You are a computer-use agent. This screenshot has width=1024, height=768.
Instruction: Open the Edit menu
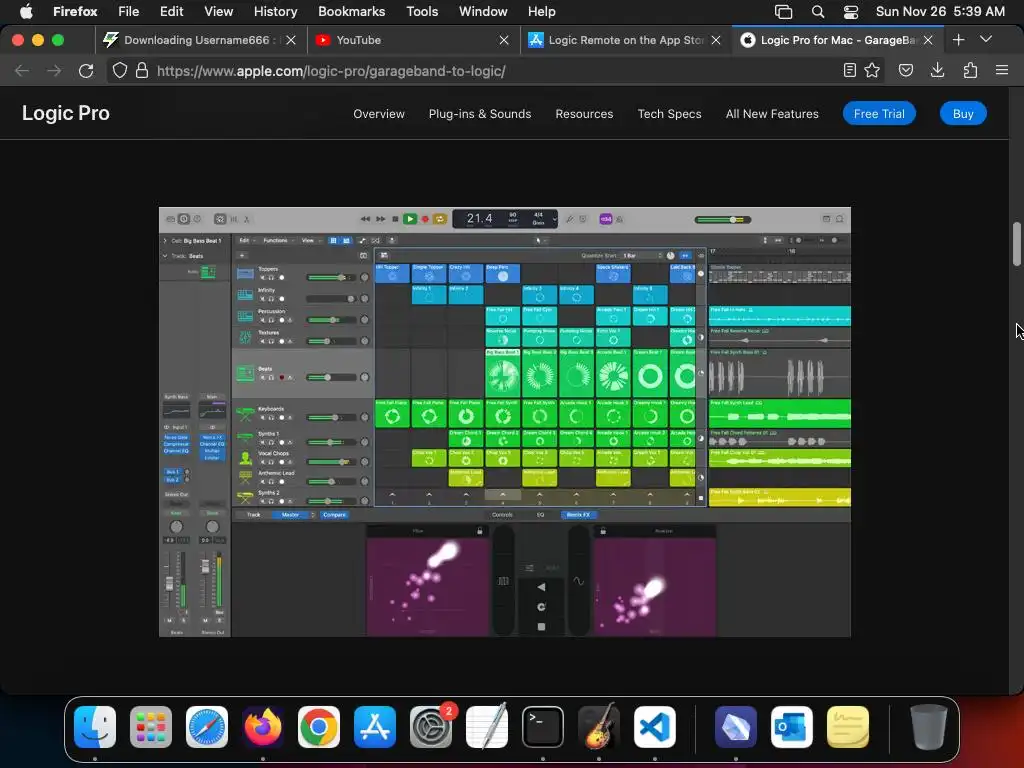point(171,11)
